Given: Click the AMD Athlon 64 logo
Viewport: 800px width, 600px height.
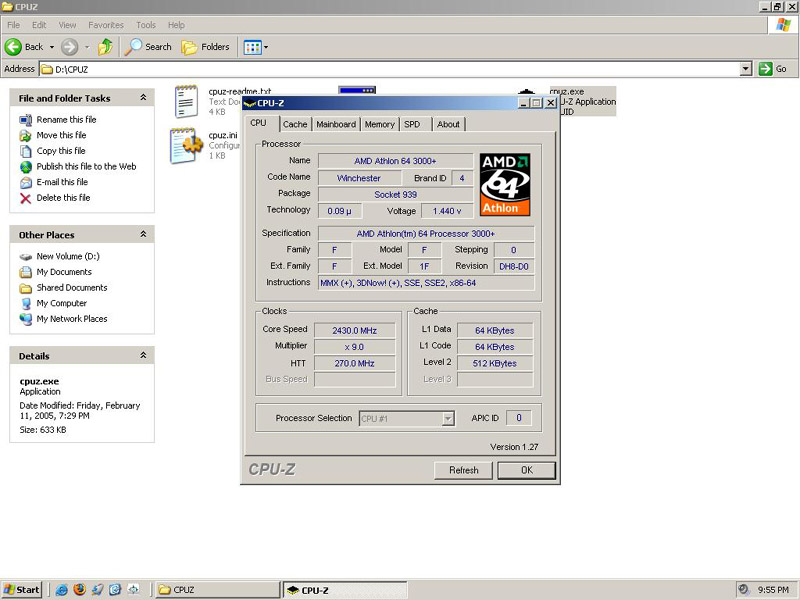Looking at the screenshot, I should [505, 185].
